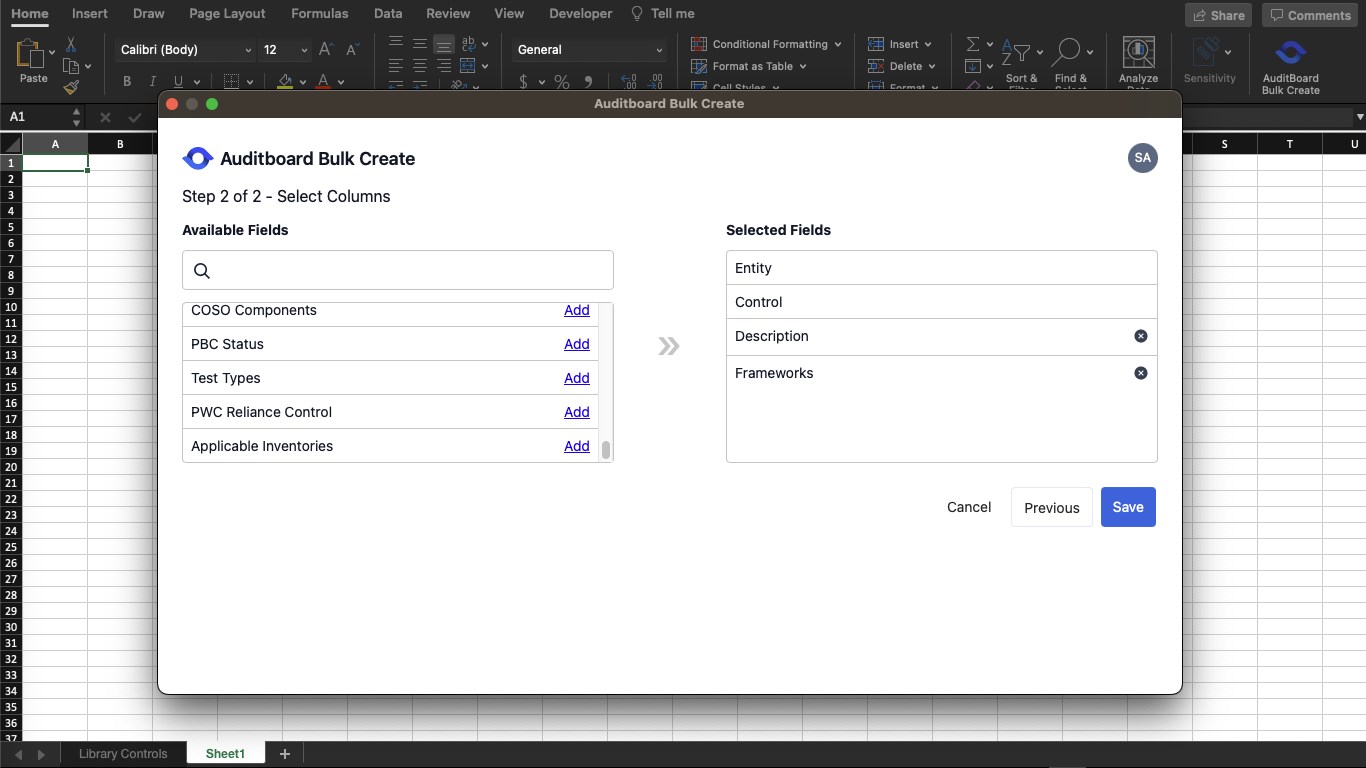The height and width of the screenshot is (768, 1366).
Task: Click the Format Painter brush icon
Action: tap(71, 87)
